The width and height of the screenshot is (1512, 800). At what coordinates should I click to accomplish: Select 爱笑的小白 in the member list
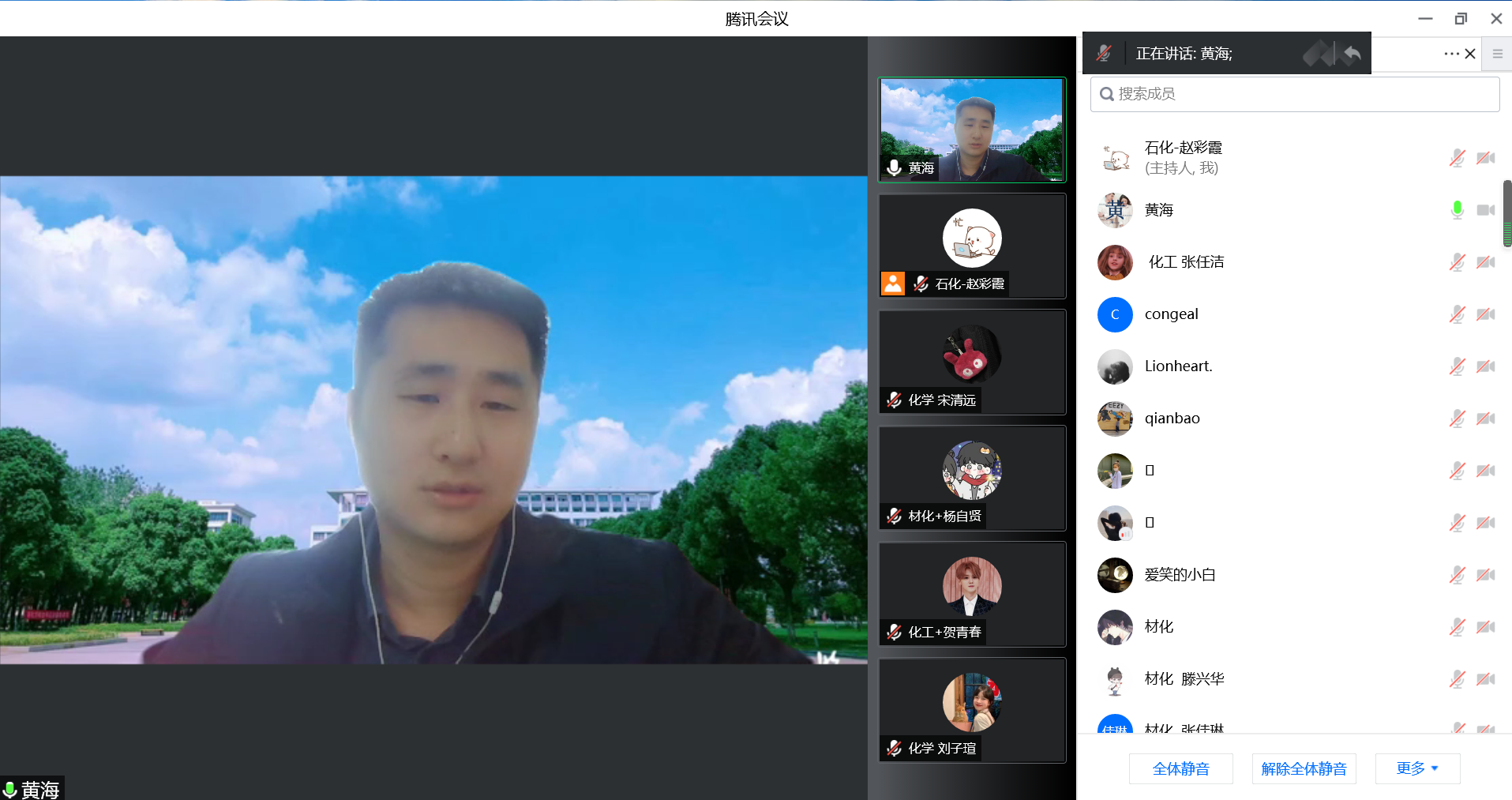click(1180, 575)
